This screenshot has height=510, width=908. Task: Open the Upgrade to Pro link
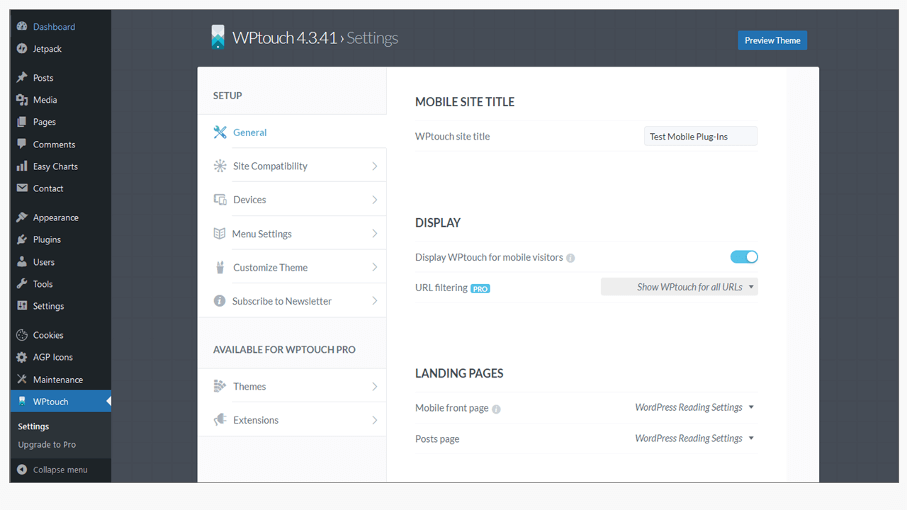tap(47, 445)
